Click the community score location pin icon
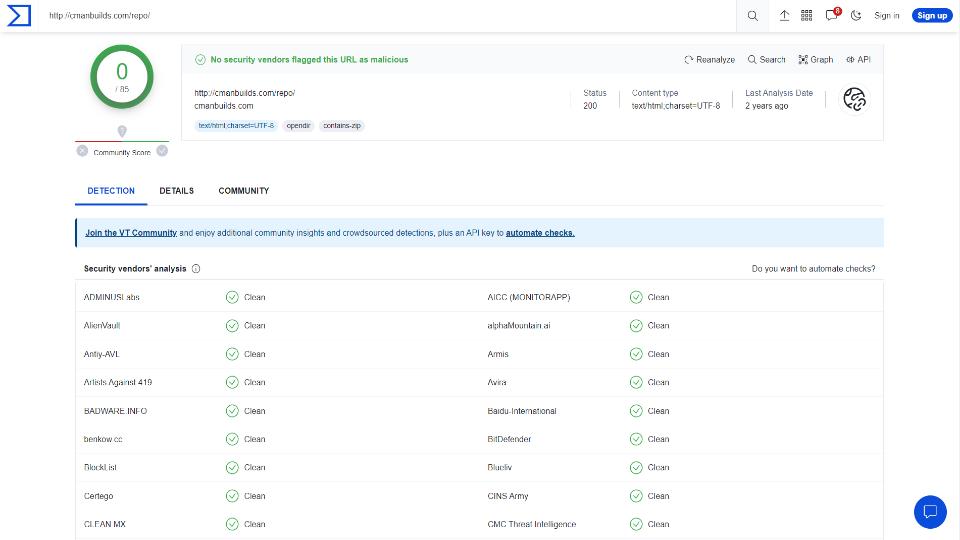The width and height of the screenshot is (960, 540). [122, 131]
